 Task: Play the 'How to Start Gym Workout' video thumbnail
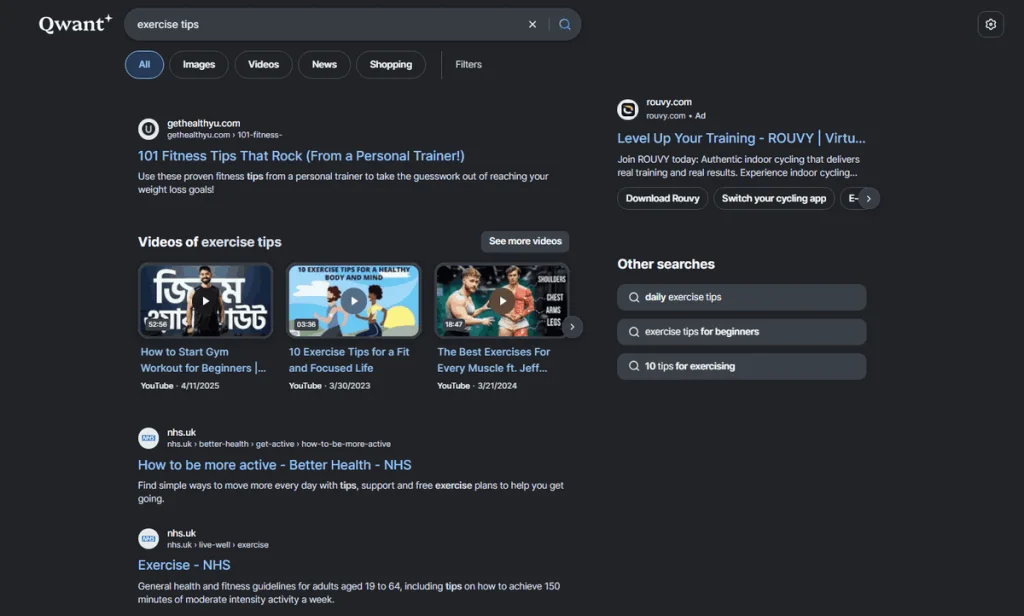coord(205,300)
